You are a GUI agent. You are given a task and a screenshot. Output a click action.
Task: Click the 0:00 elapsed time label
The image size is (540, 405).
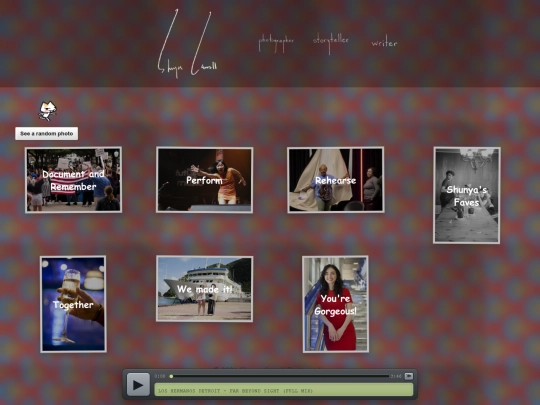coord(160,376)
